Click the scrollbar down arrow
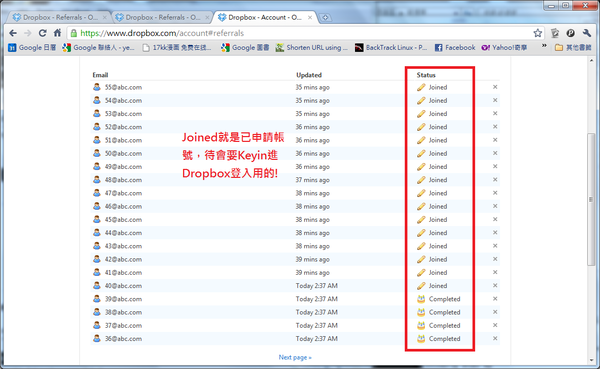This screenshot has width=600, height=369. point(591,360)
